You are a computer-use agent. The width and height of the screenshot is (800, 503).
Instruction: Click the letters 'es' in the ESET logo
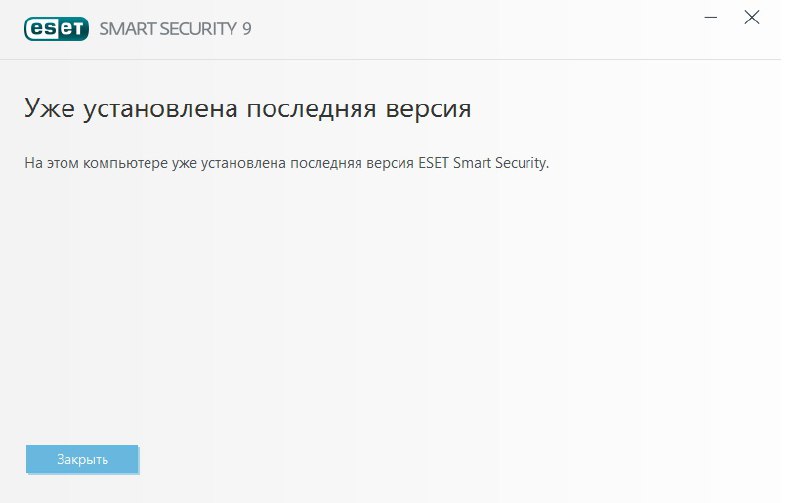tap(43, 29)
